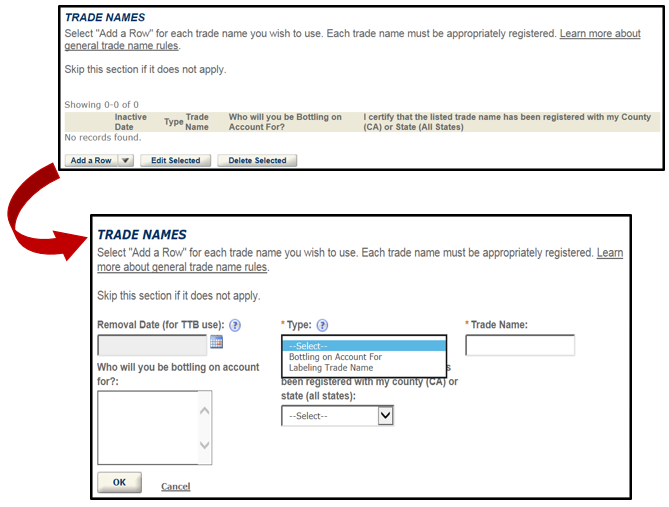Click the help icon beside Removal Date
The width and height of the screenshot is (669, 507).
coord(235,325)
